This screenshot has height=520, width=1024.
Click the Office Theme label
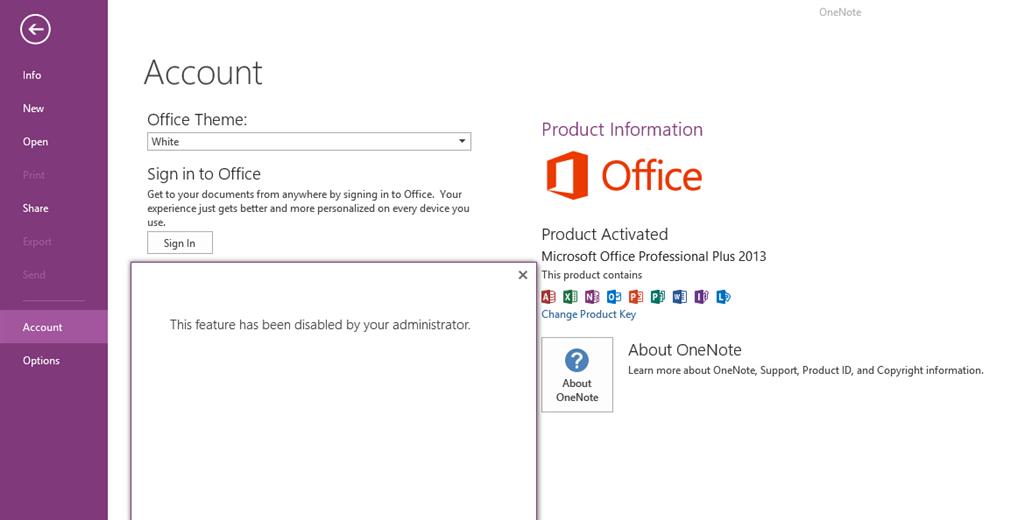pos(197,120)
